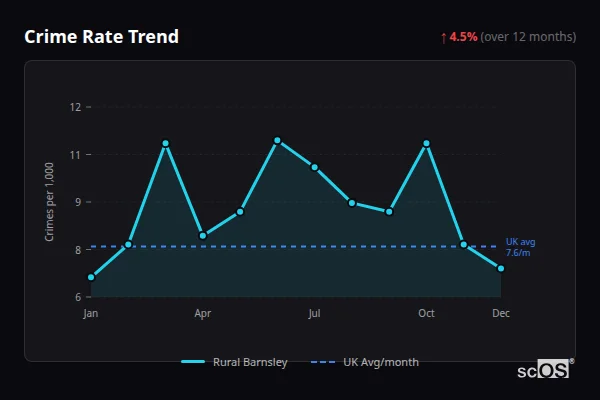Viewport: 600px width, 400px height.
Task: Click the Crimes per 1,000 axis title
Action: pyautogui.click(x=50, y=200)
